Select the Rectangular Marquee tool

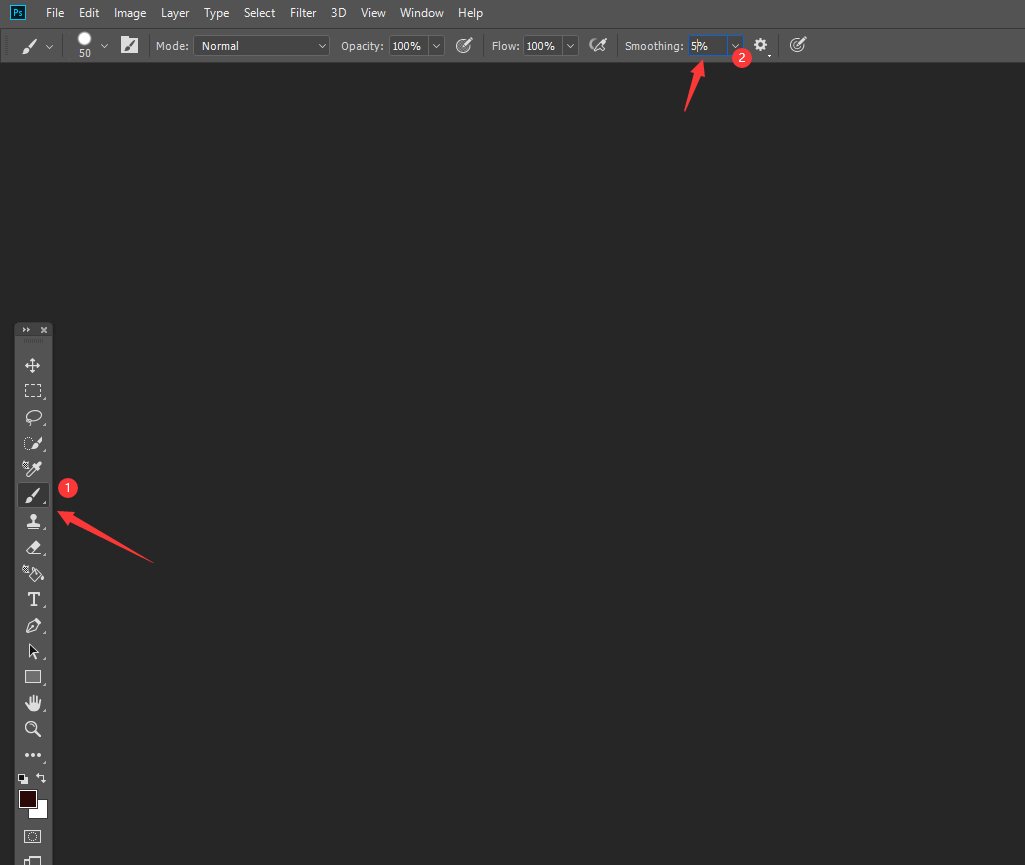pos(33,391)
